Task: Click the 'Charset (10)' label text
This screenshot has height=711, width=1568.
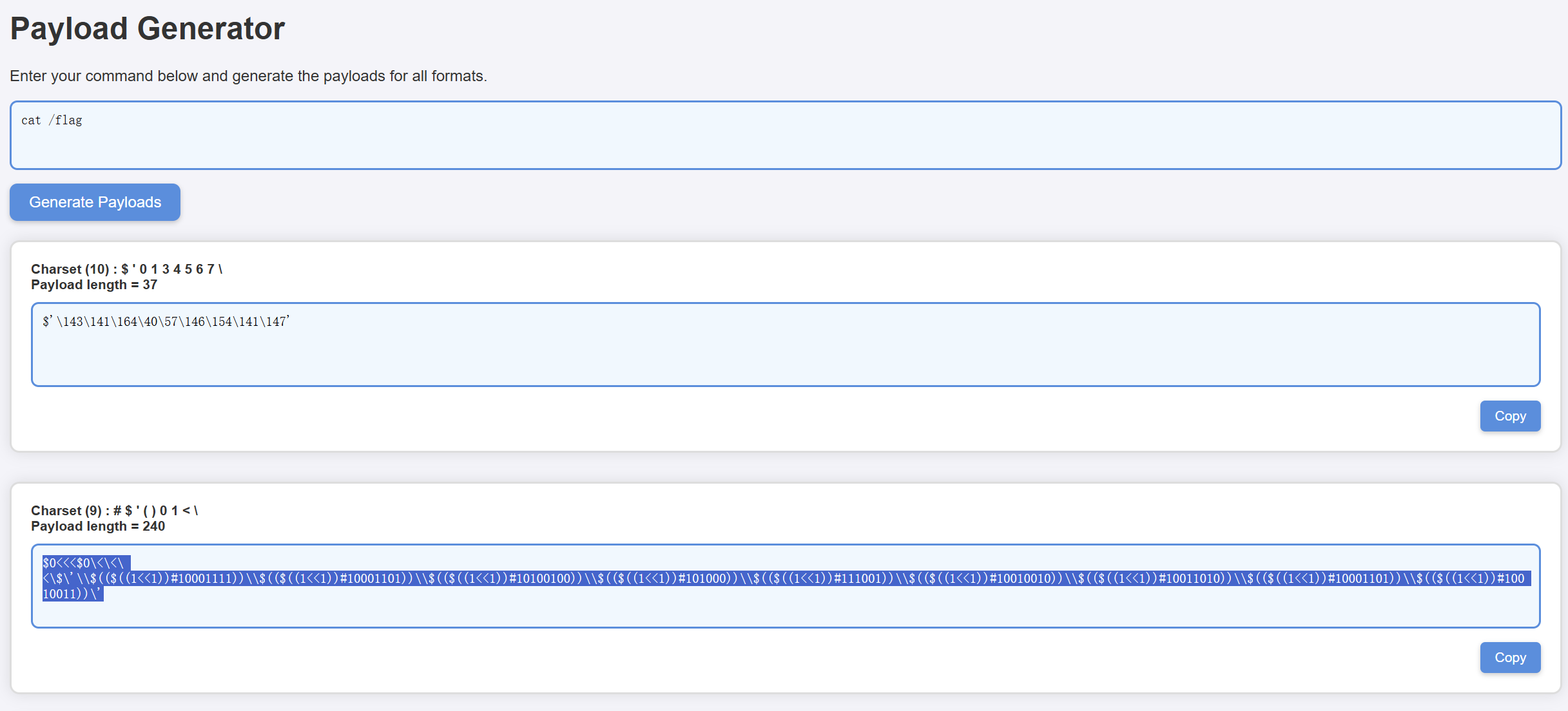Action: pos(126,269)
